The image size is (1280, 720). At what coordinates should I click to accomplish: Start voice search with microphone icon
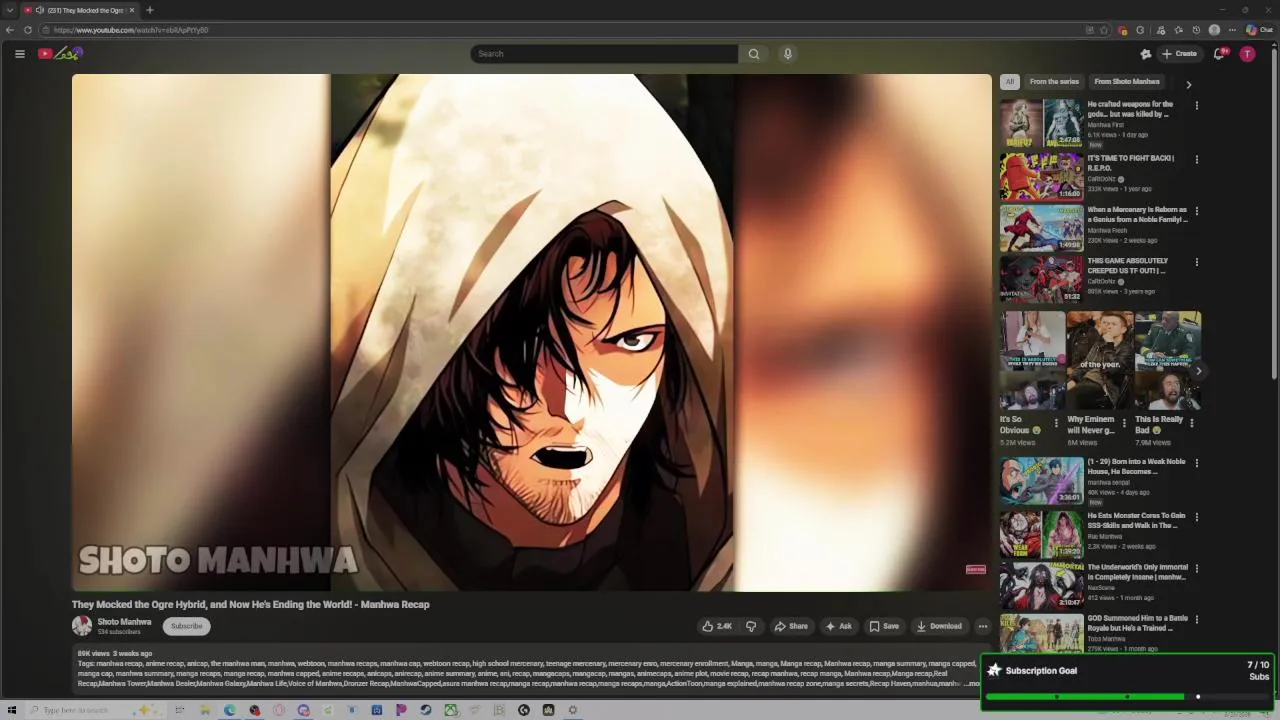[x=788, y=54]
